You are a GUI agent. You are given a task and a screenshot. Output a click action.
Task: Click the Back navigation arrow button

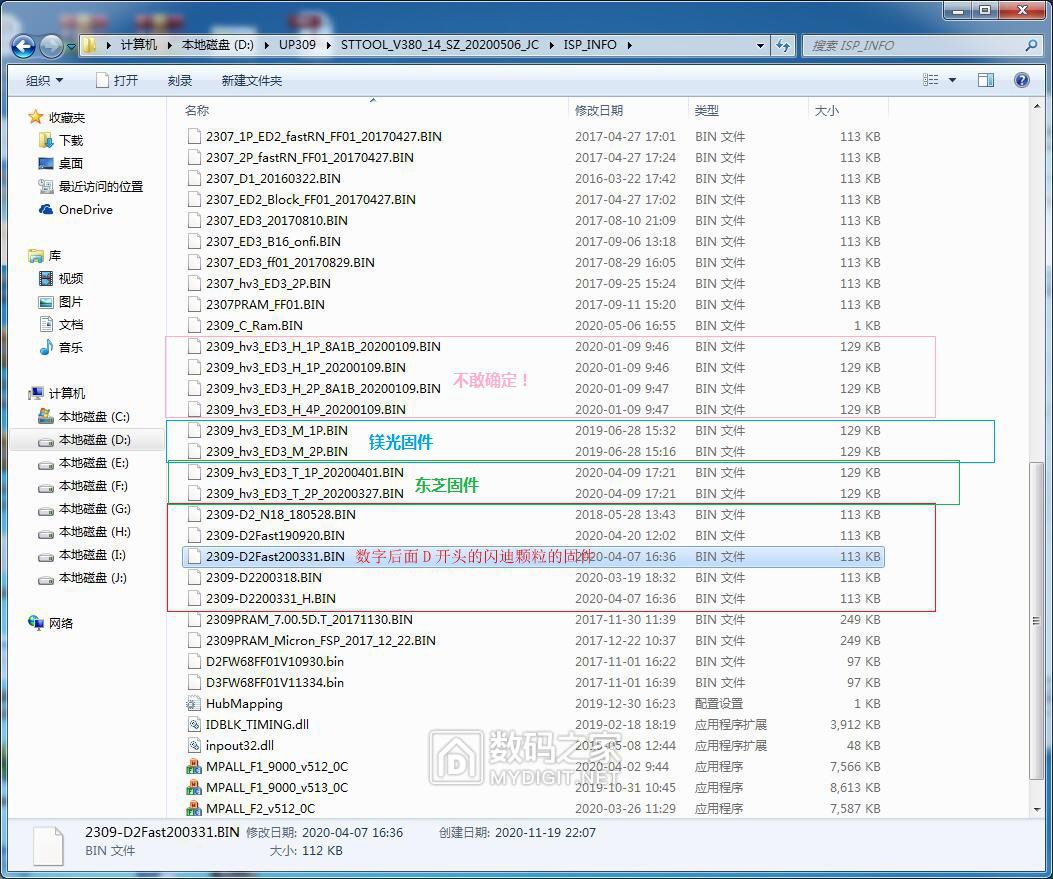tap(24, 46)
